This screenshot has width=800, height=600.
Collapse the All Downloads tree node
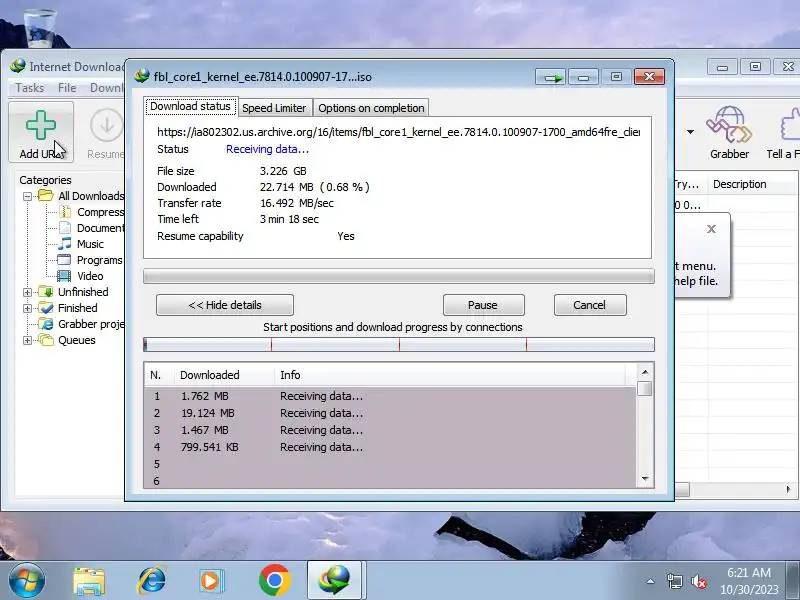coord(28,196)
